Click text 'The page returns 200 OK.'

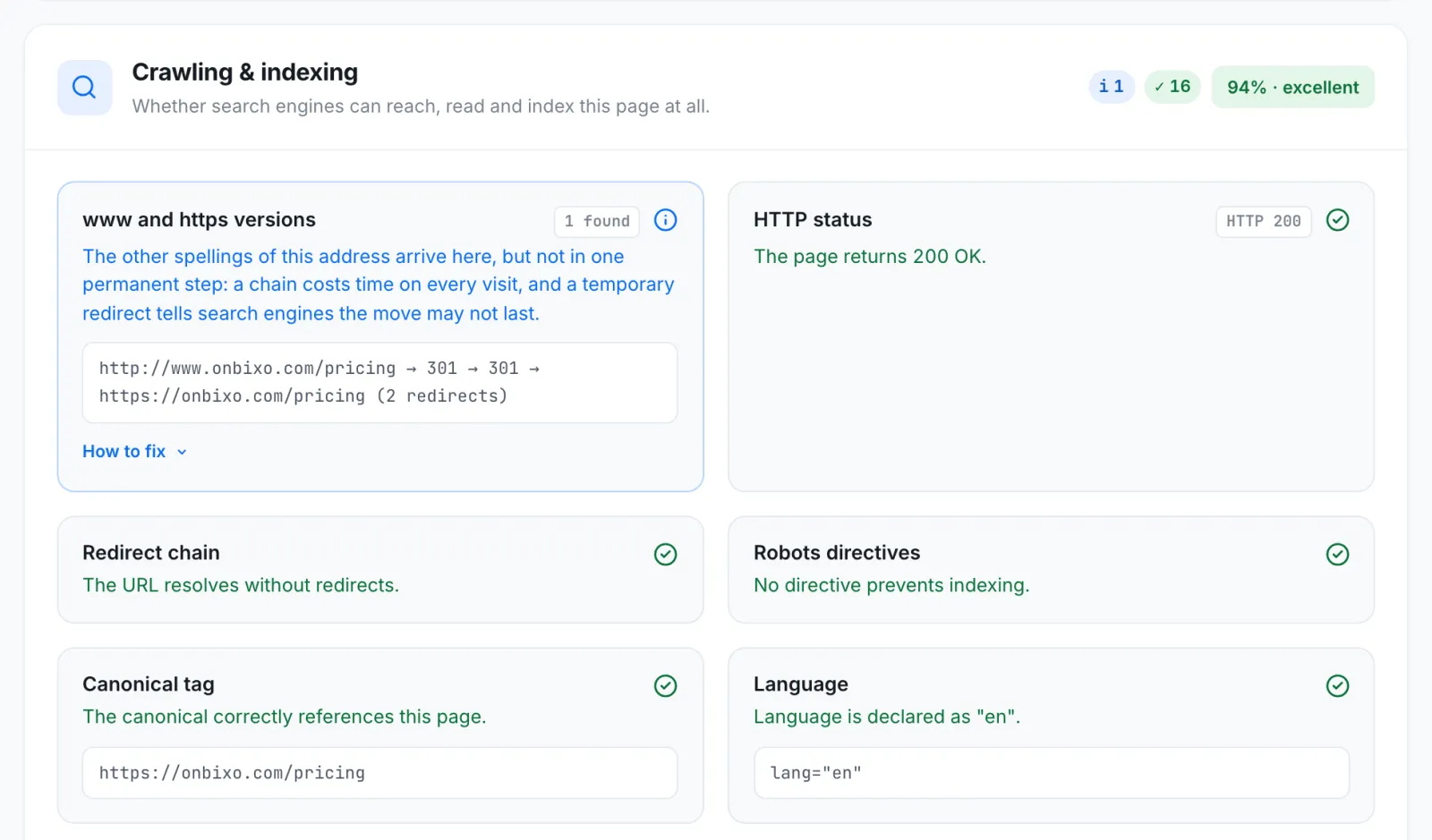point(870,257)
